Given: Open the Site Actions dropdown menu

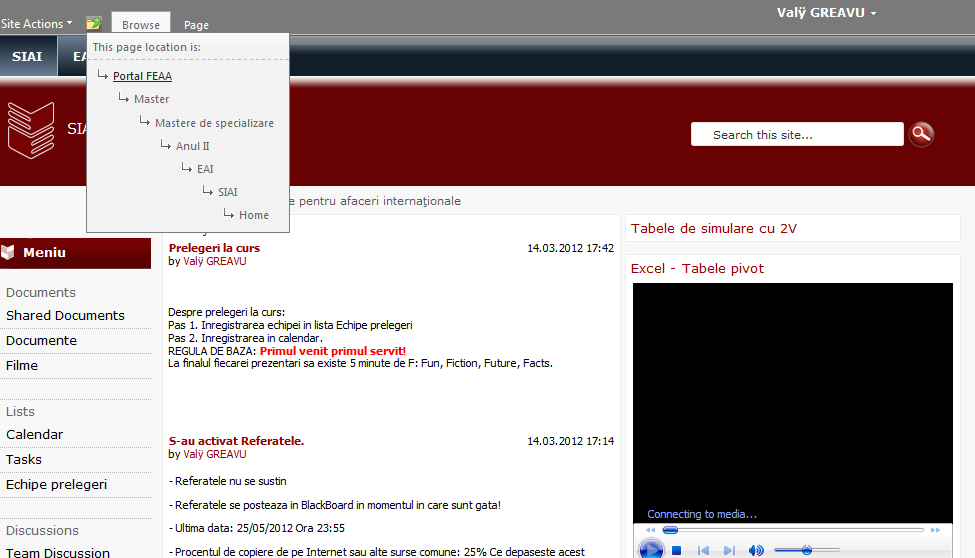Looking at the screenshot, I should click(x=36, y=23).
